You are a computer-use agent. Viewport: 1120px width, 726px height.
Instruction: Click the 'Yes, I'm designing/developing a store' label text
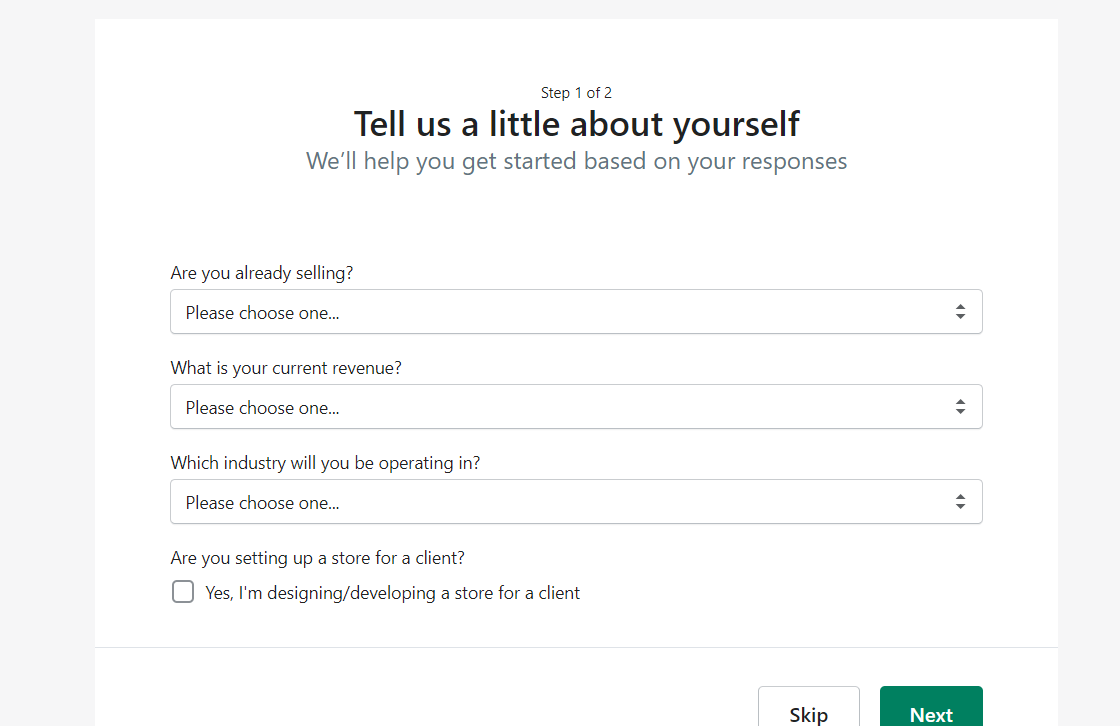click(392, 593)
